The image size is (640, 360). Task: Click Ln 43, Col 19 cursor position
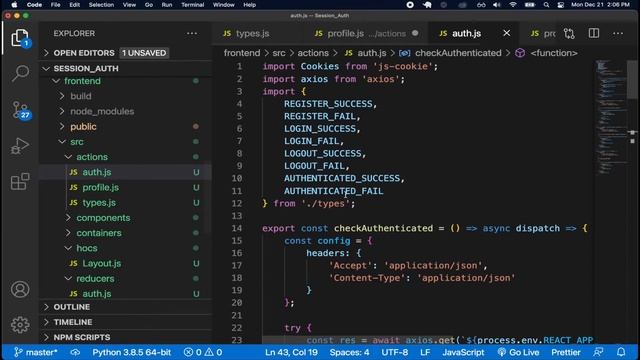291,352
